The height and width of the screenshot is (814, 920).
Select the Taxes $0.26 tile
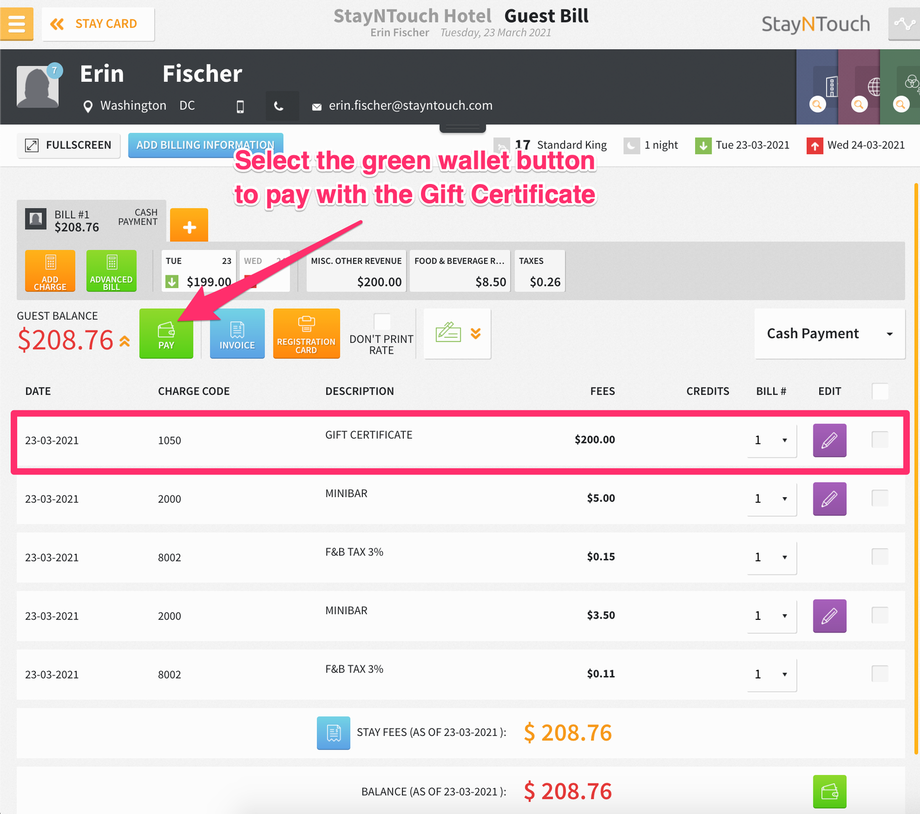click(540, 271)
